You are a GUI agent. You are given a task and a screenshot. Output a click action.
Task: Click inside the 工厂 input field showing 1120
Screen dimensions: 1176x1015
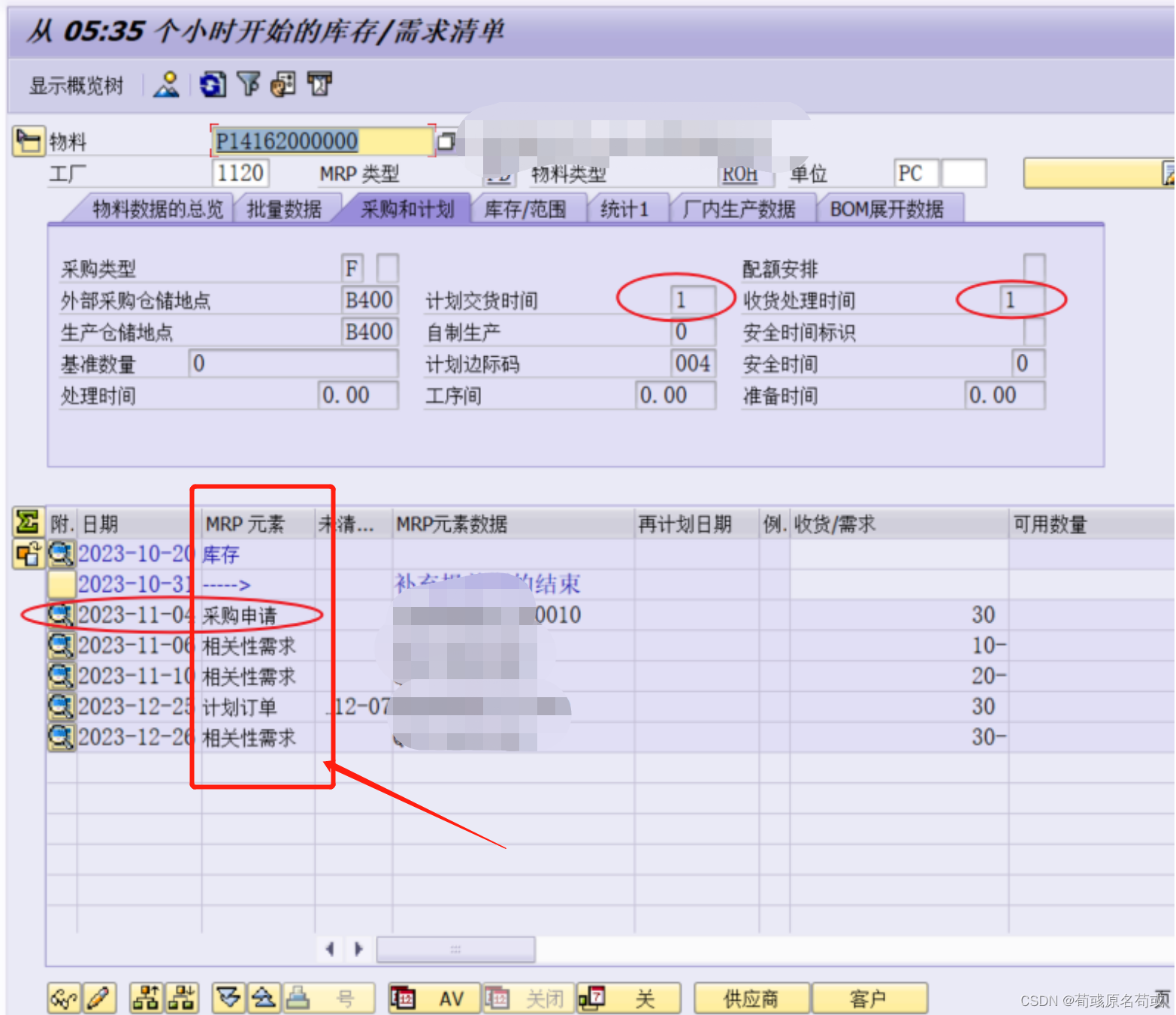pyautogui.click(x=240, y=173)
